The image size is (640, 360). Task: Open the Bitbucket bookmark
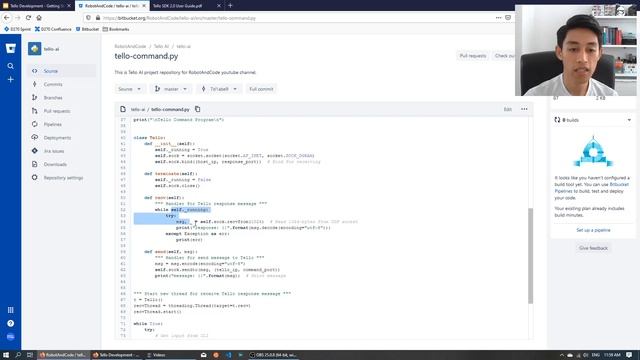(88, 29)
